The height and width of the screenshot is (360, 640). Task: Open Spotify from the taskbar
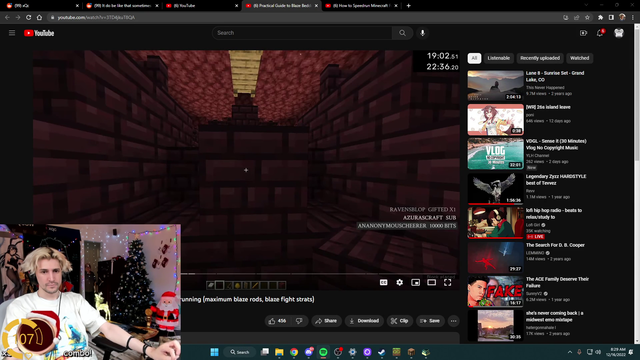(x=323, y=352)
